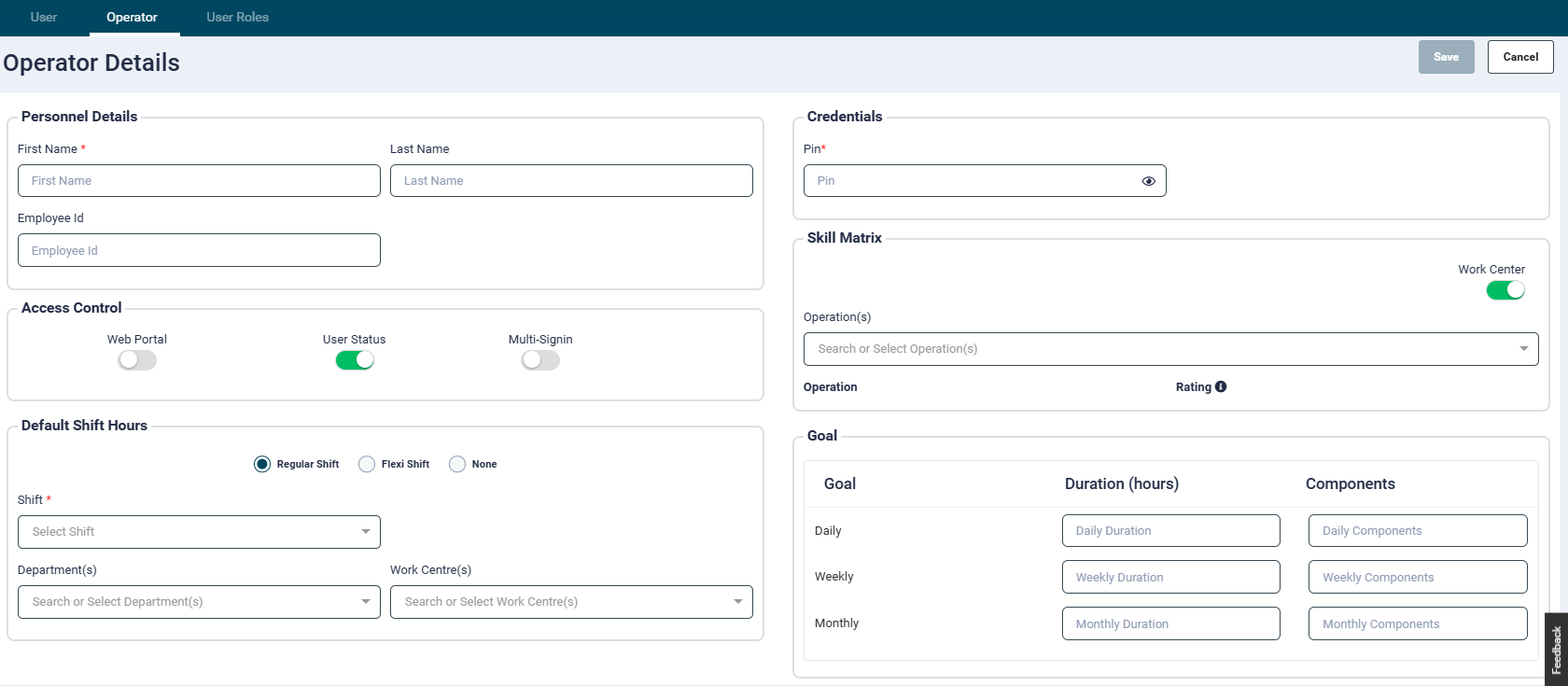Click the Save button
1568x686 pixels.
coord(1446,57)
